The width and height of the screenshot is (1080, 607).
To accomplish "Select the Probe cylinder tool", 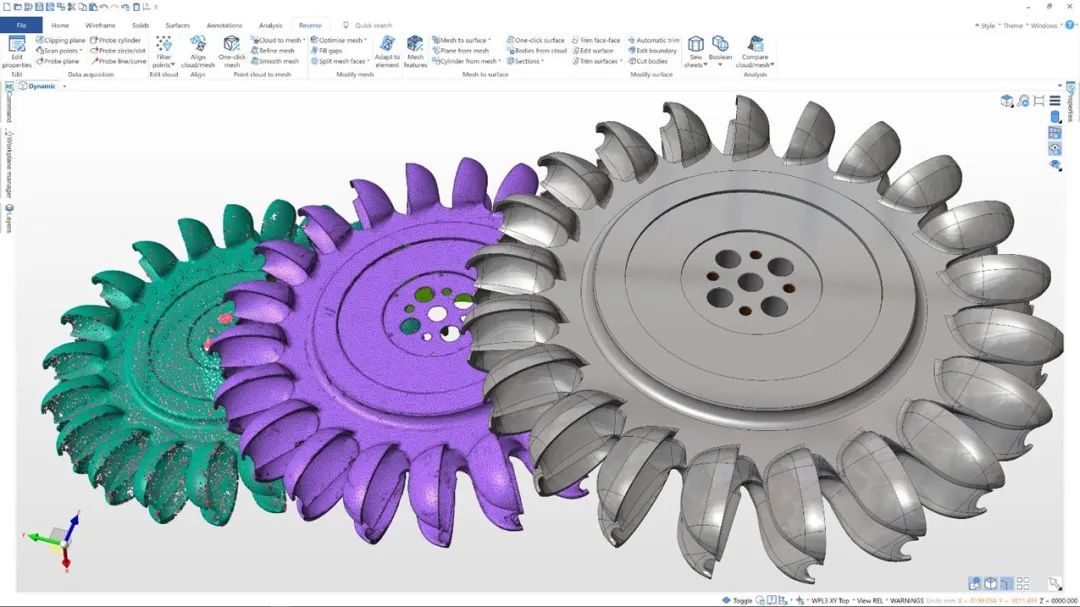I will tap(115, 40).
